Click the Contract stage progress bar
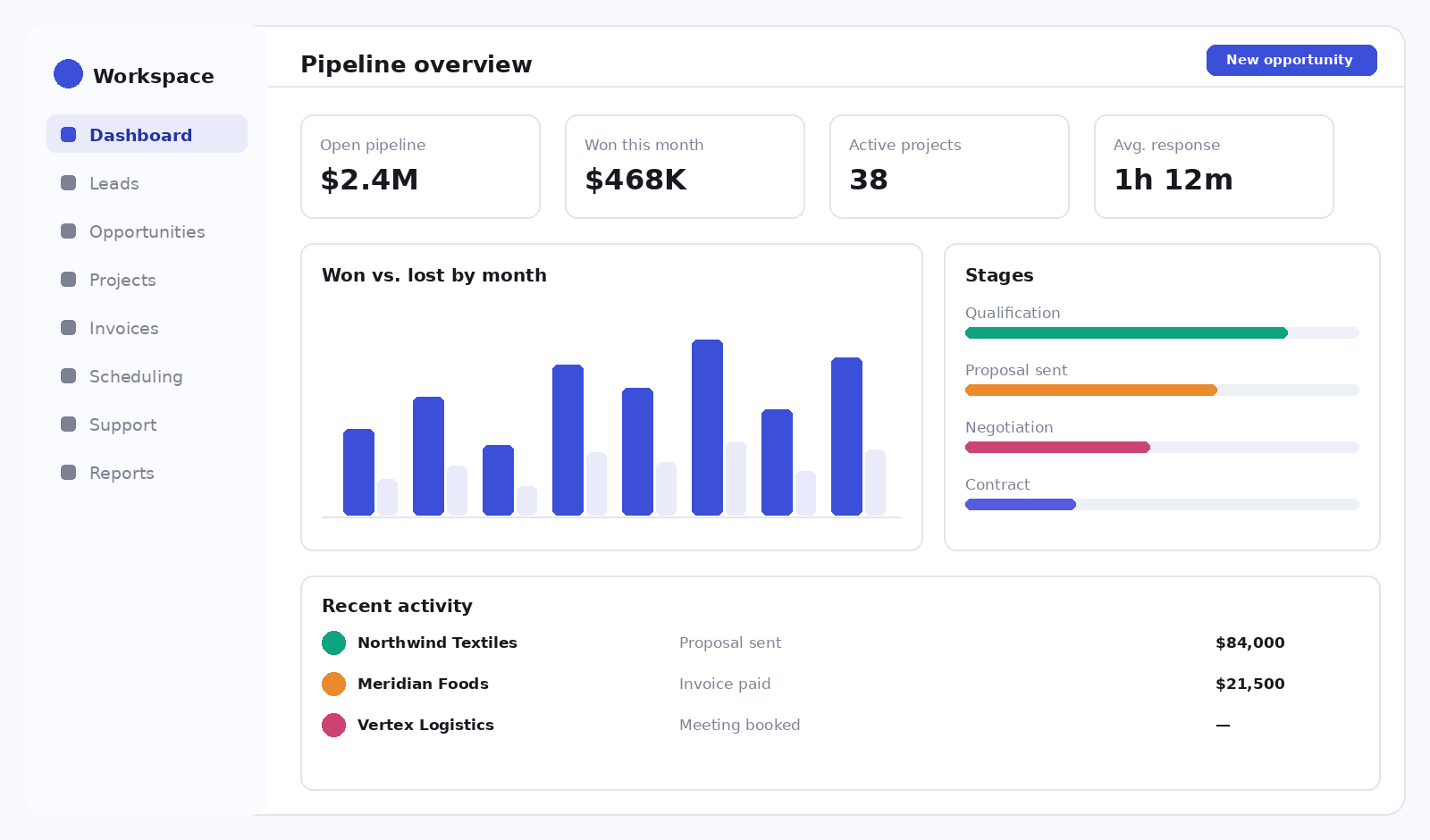The image size is (1430, 840). [x=1162, y=505]
